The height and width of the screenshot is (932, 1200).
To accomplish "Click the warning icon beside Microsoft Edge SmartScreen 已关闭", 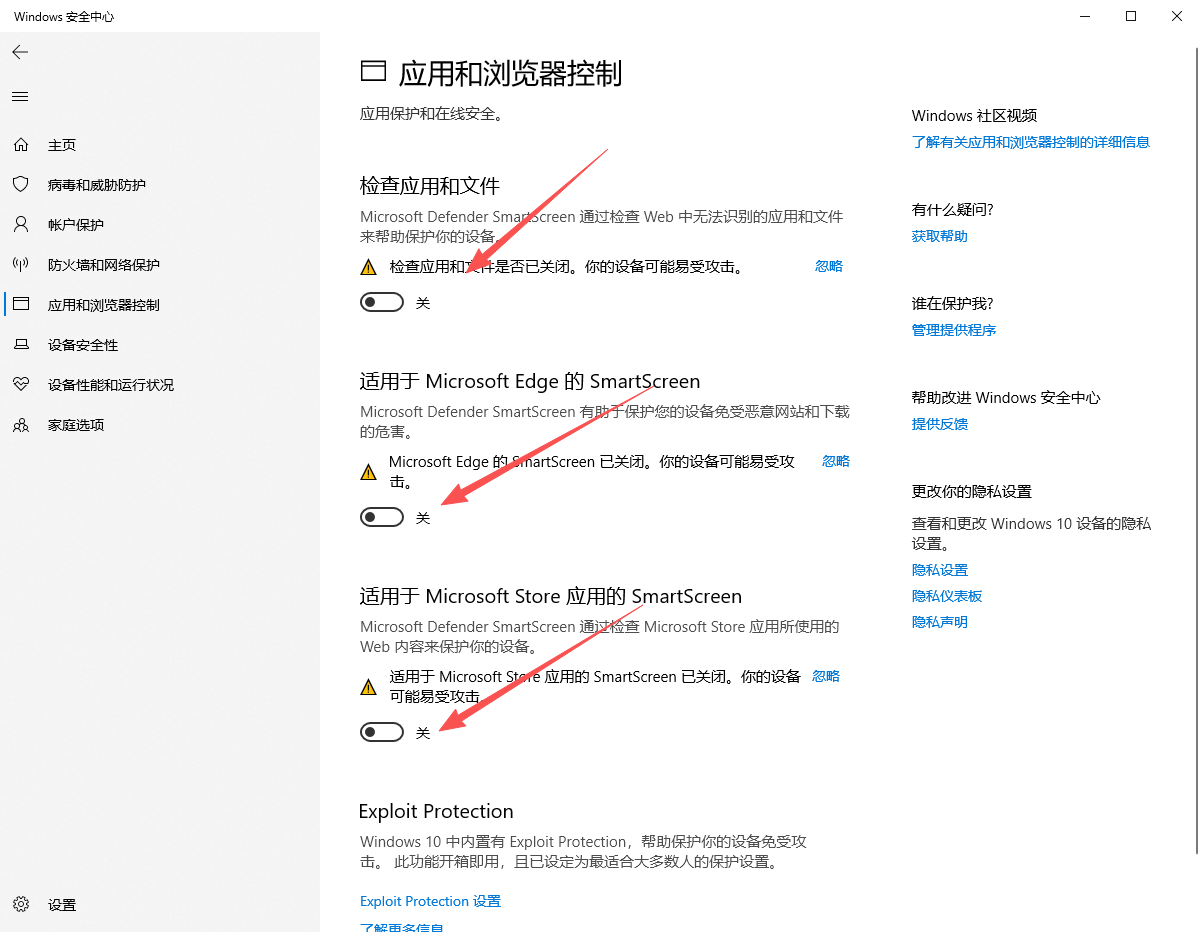I will (369, 472).
